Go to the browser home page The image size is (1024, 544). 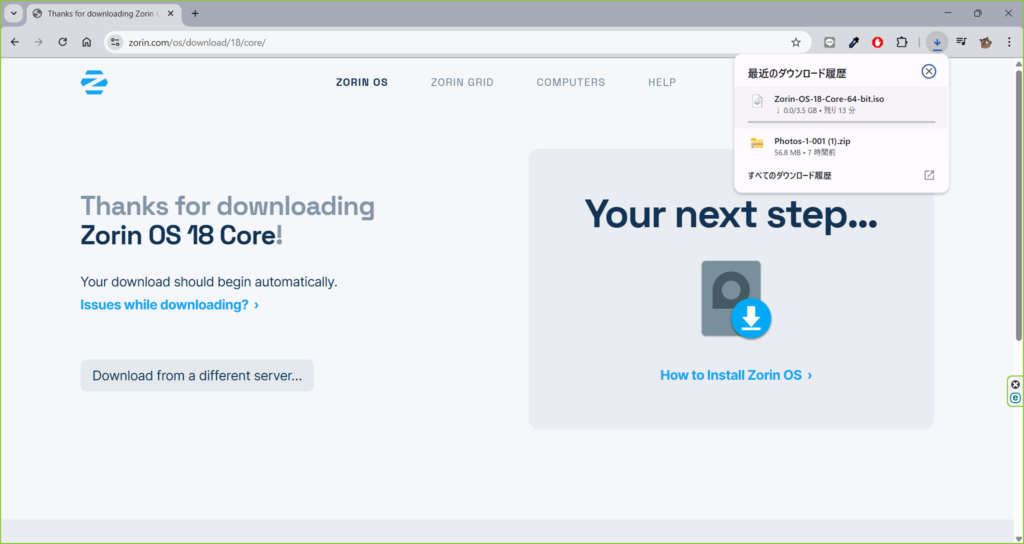tap(87, 42)
